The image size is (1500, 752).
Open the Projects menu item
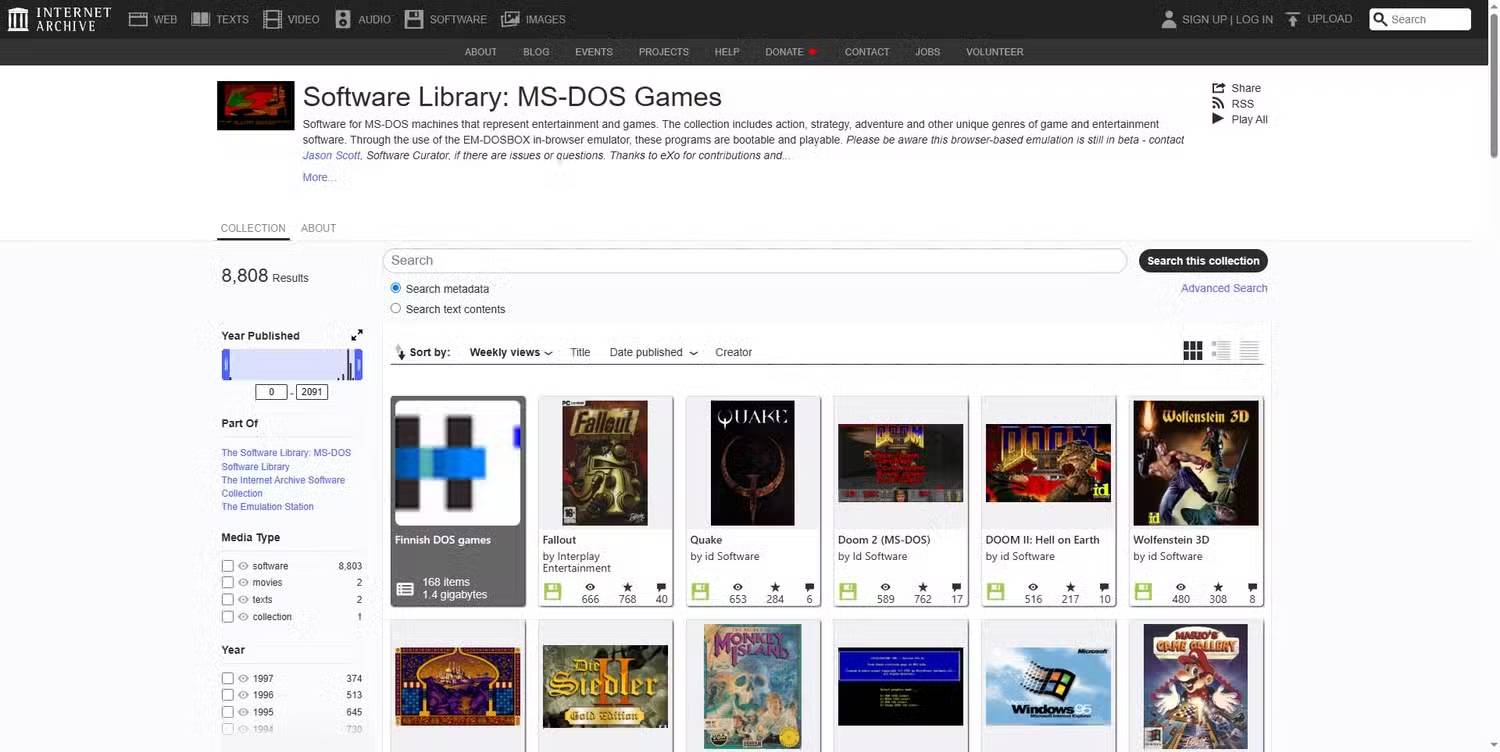click(x=664, y=52)
